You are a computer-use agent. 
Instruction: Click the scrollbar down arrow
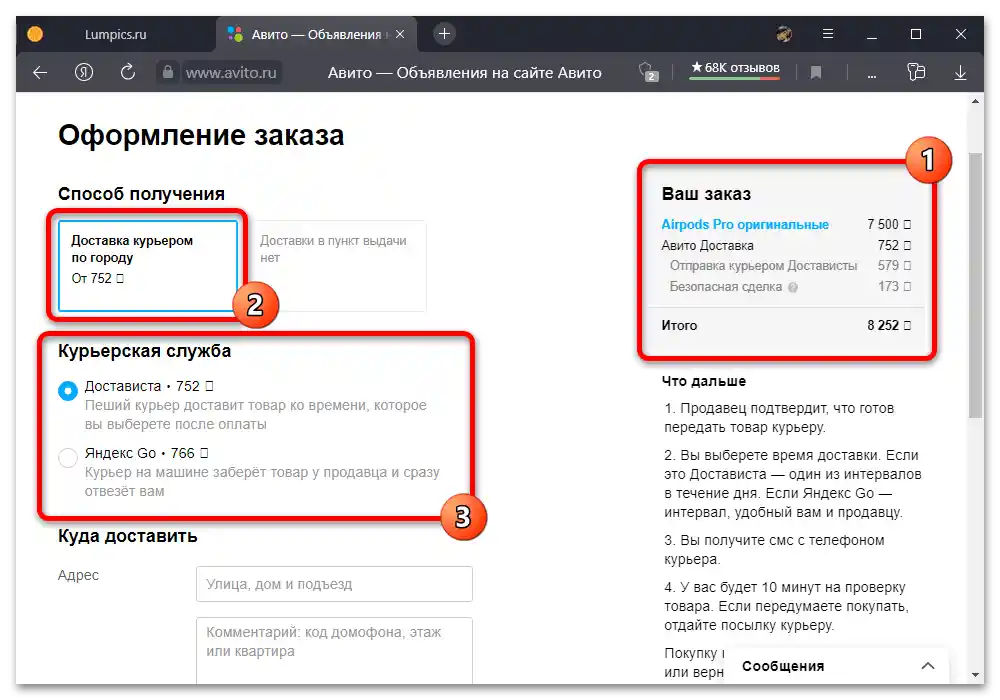[x=975, y=674]
